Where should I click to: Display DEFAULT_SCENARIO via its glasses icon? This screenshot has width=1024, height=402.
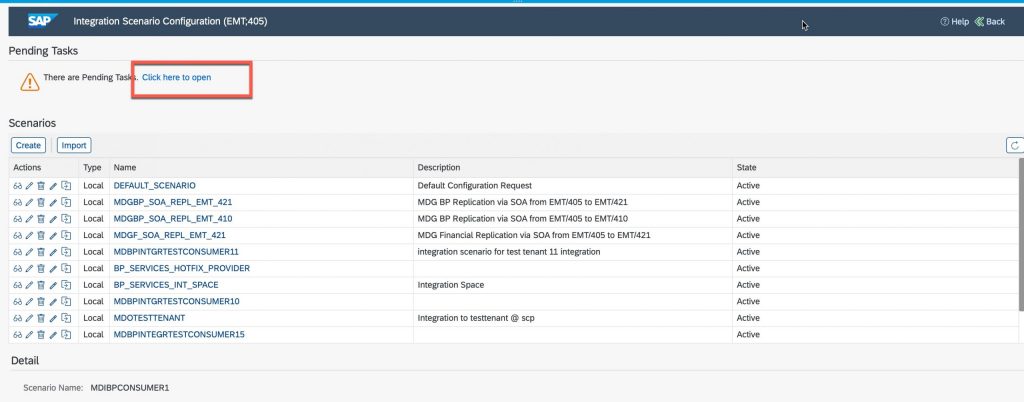coord(18,186)
